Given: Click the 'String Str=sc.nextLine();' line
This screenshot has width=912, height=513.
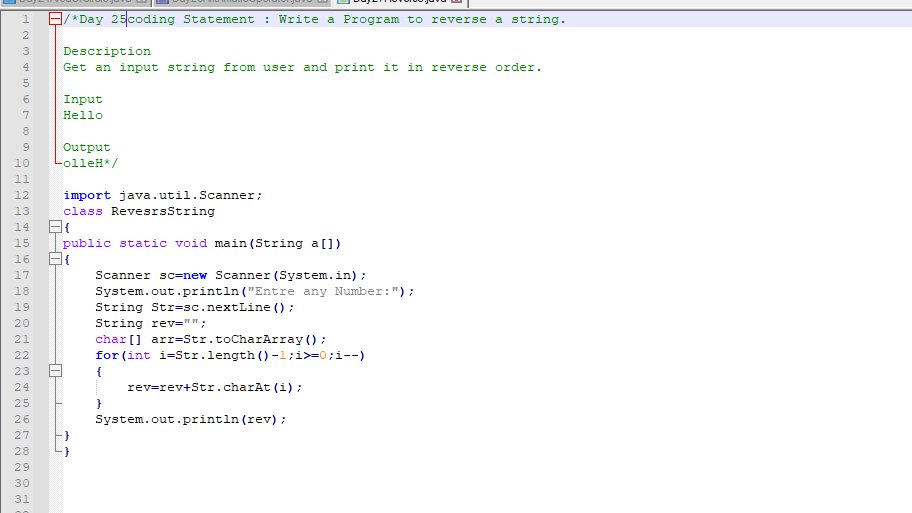Looking at the screenshot, I should point(195,307).
